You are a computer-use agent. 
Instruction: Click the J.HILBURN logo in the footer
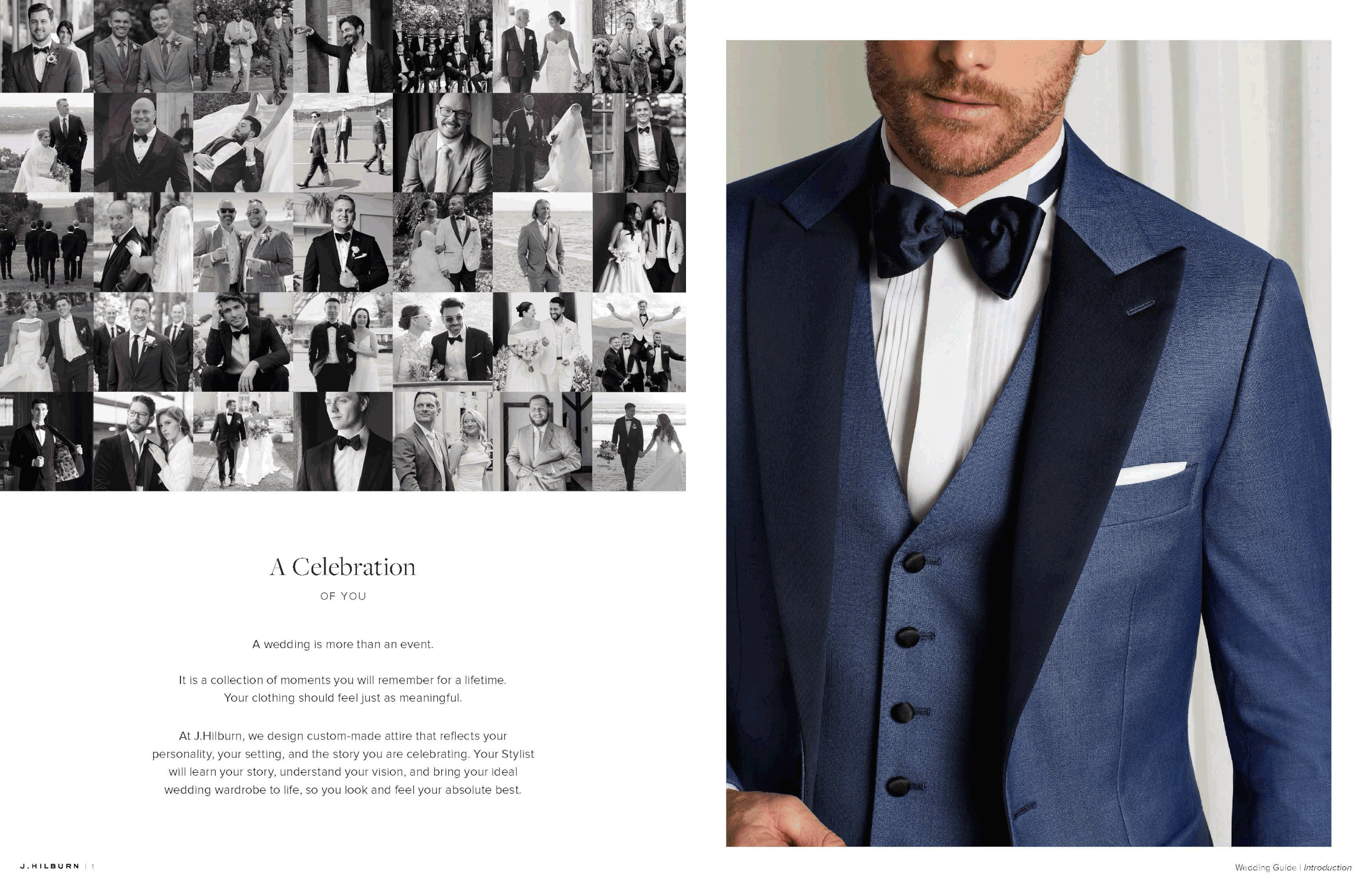[x=49, y=866]
